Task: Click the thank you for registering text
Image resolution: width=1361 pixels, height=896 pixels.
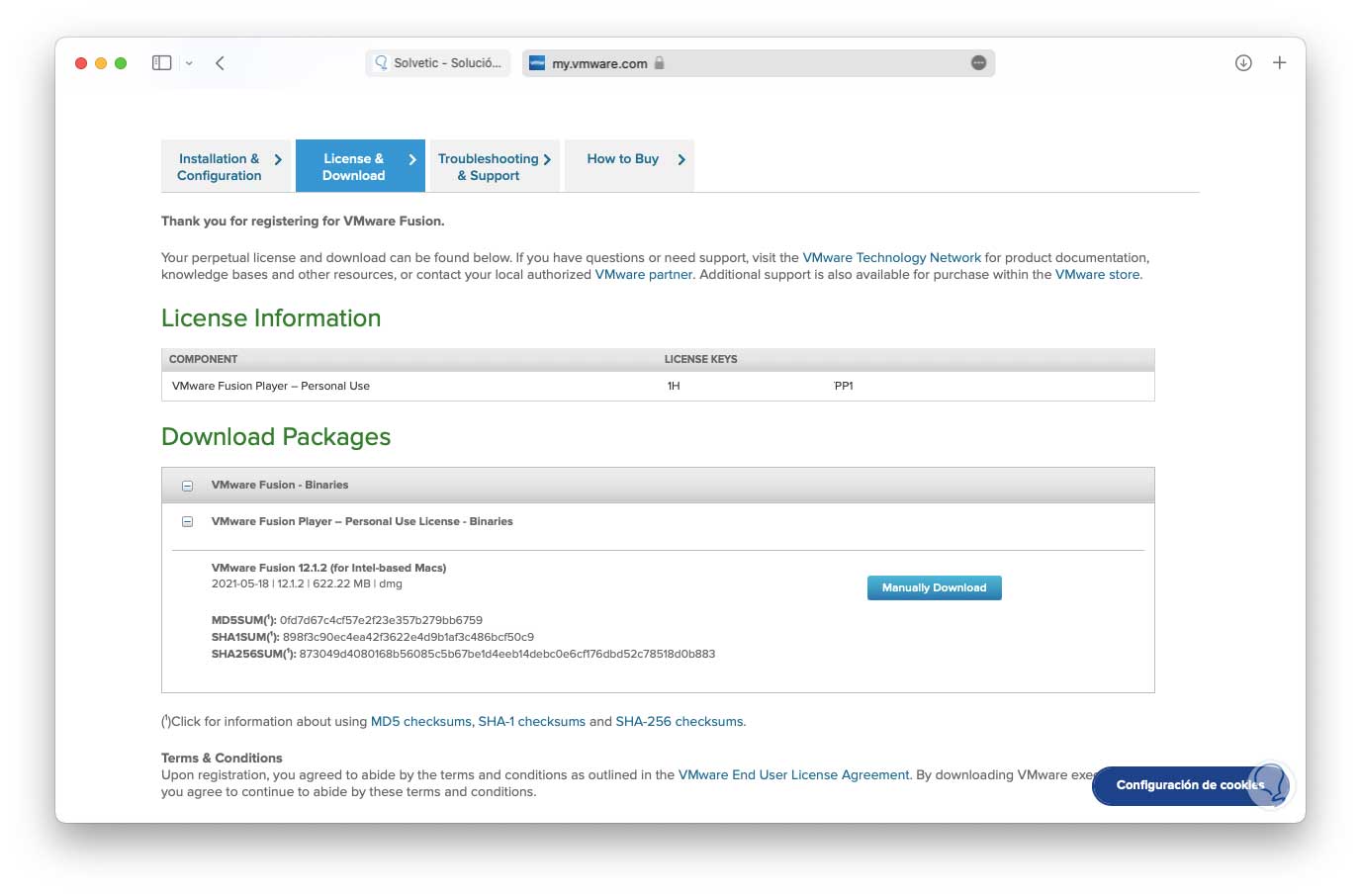Action: coord(303,221)
